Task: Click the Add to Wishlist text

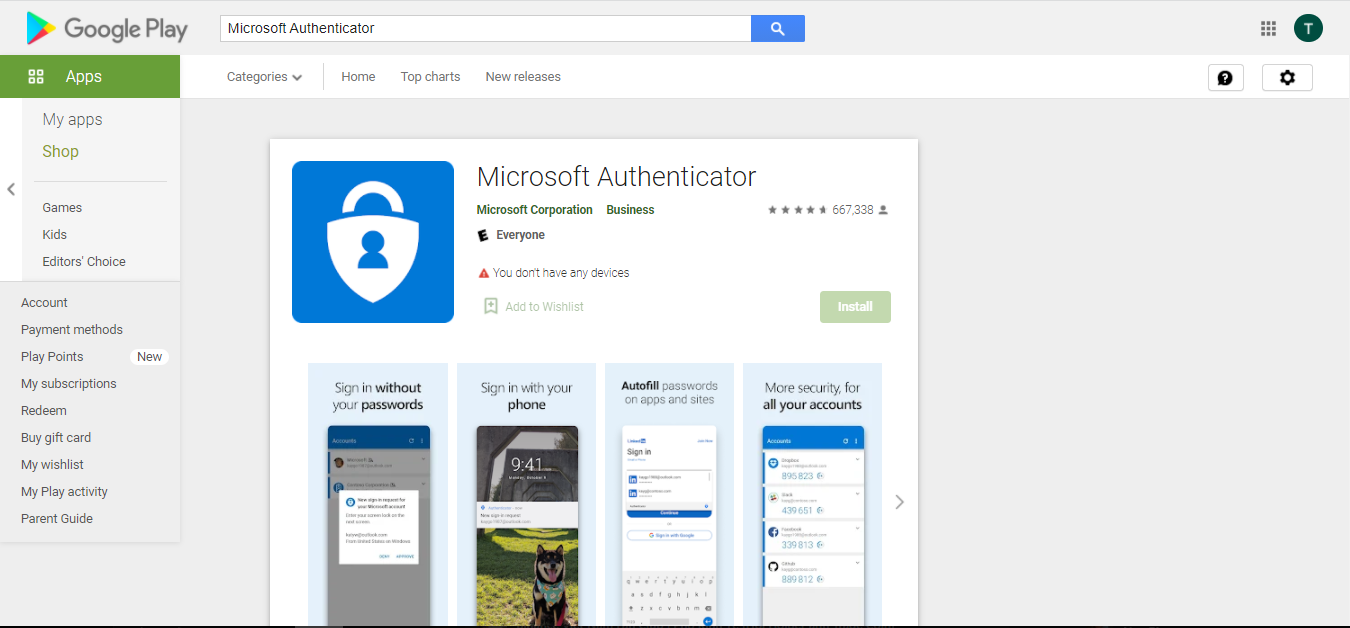Action: (544, 307)
